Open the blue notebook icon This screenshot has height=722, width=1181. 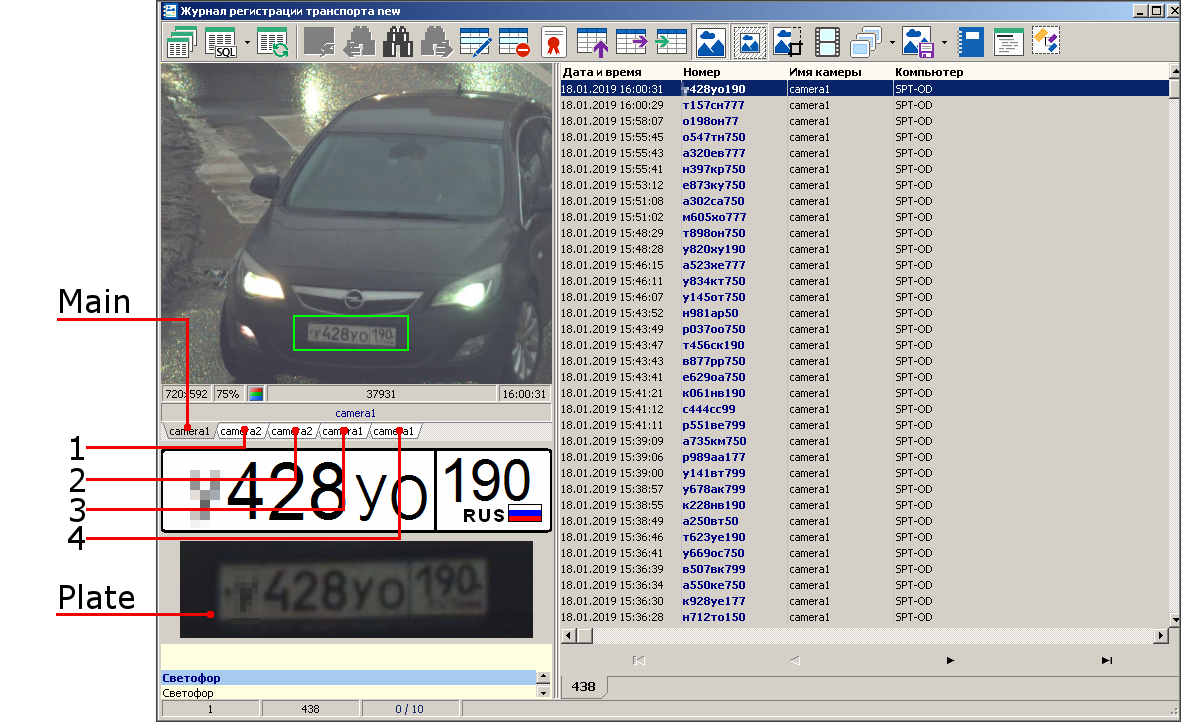970,42
